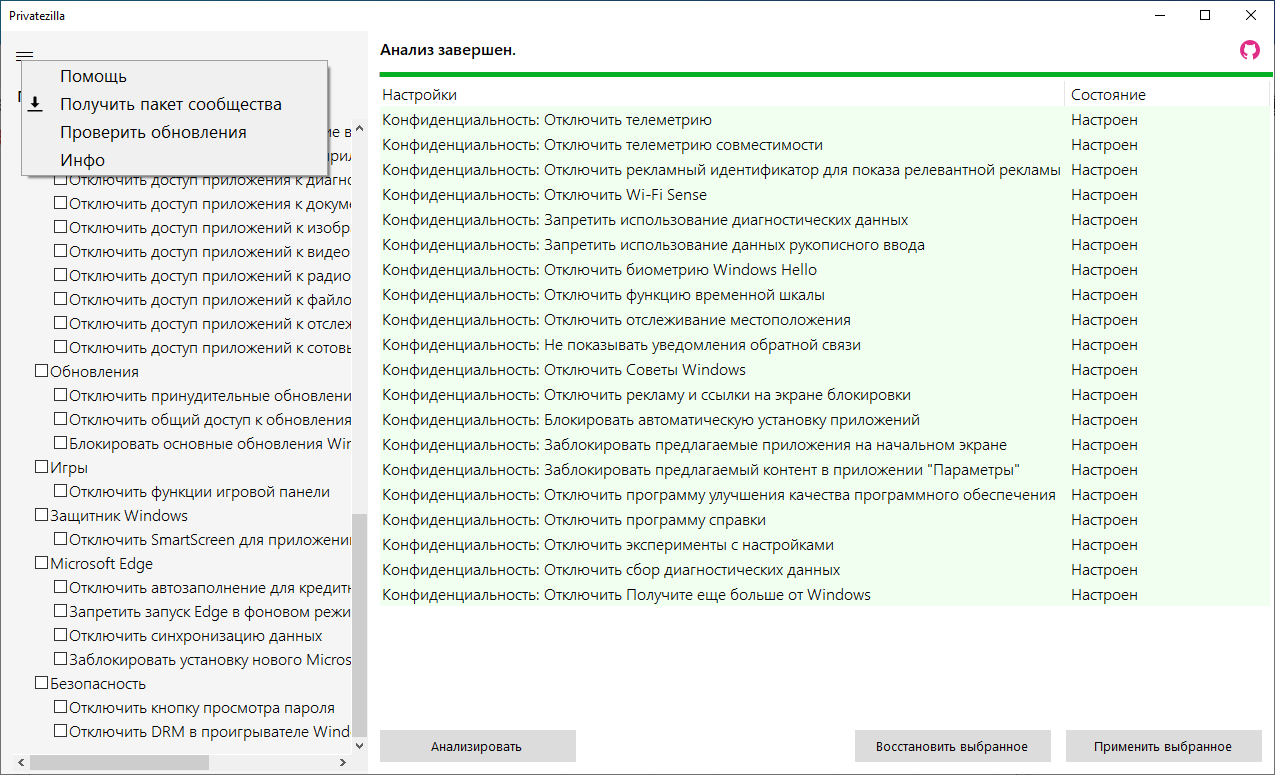Select the Помощь menu entry
This screenshot has width=1275, height=775.
(x=93, y=76)
